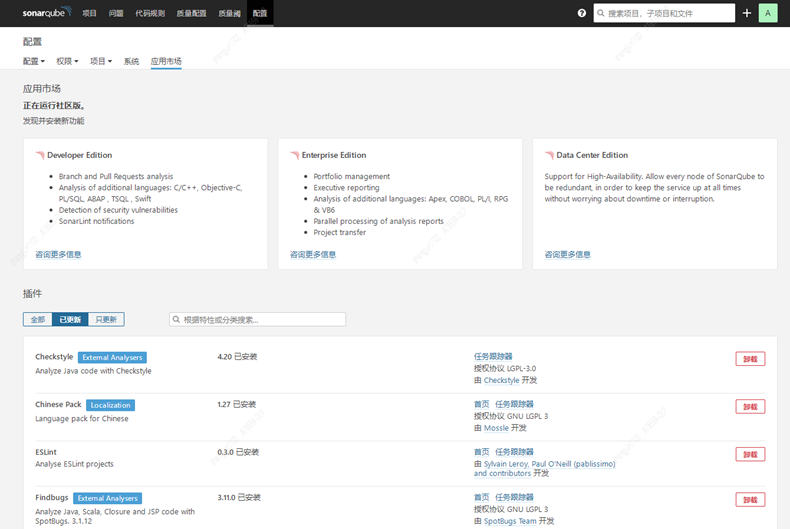The height and width of the screenshot is (529, 790).
Task: Focus the plugin search field
Action: 257,319
